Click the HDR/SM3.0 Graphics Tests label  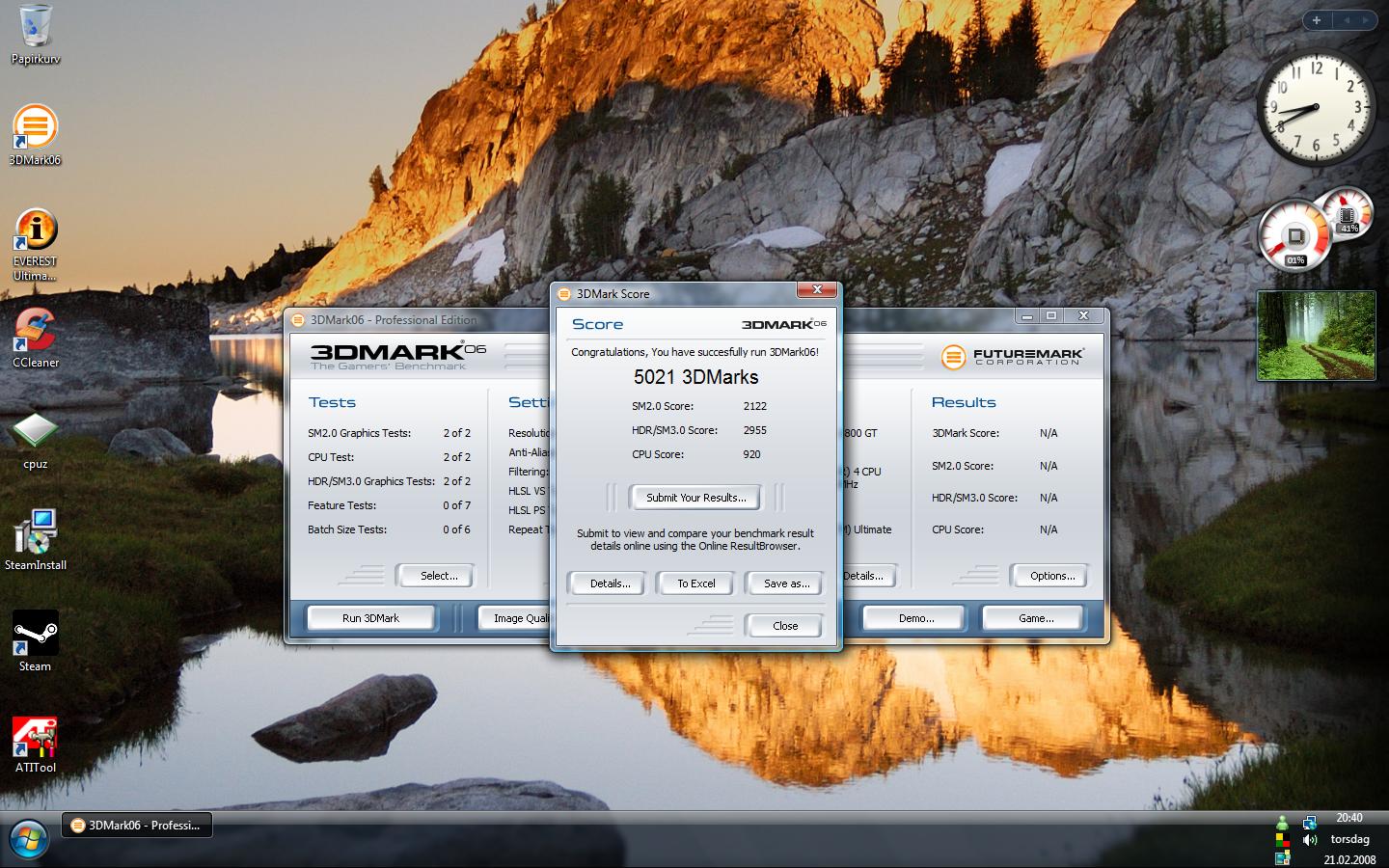pyautogui.click(x=371, y=481)
